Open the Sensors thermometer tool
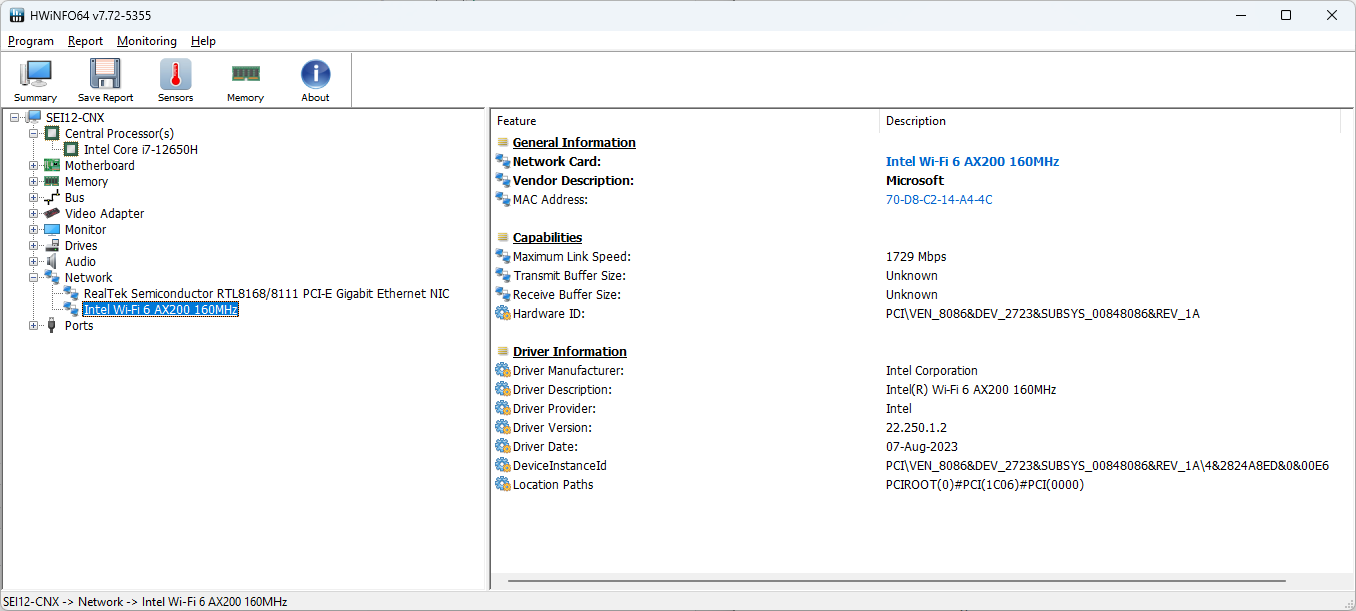 point(175,80)
